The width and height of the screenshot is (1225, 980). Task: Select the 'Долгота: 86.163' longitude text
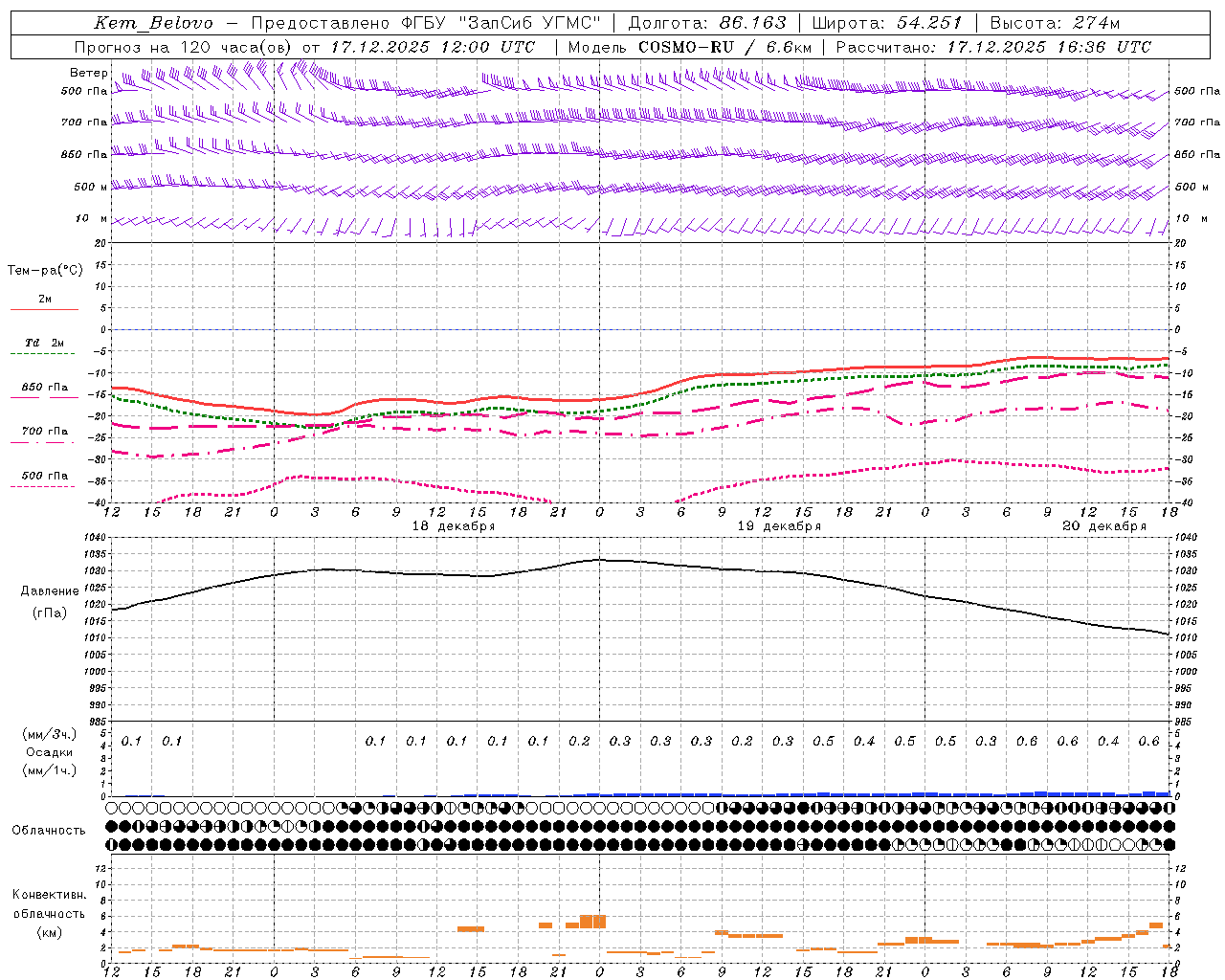click(707, 23)
